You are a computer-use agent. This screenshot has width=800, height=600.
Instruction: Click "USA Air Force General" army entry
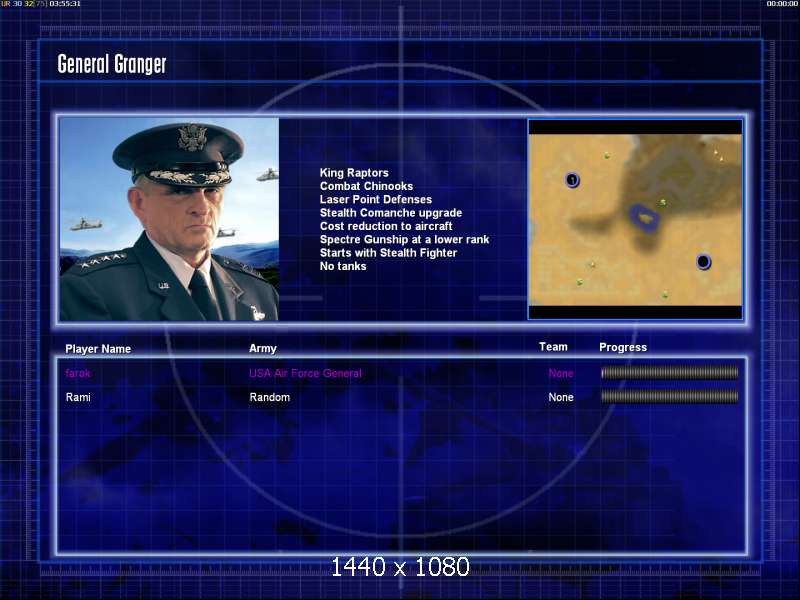tap(305, 373)
